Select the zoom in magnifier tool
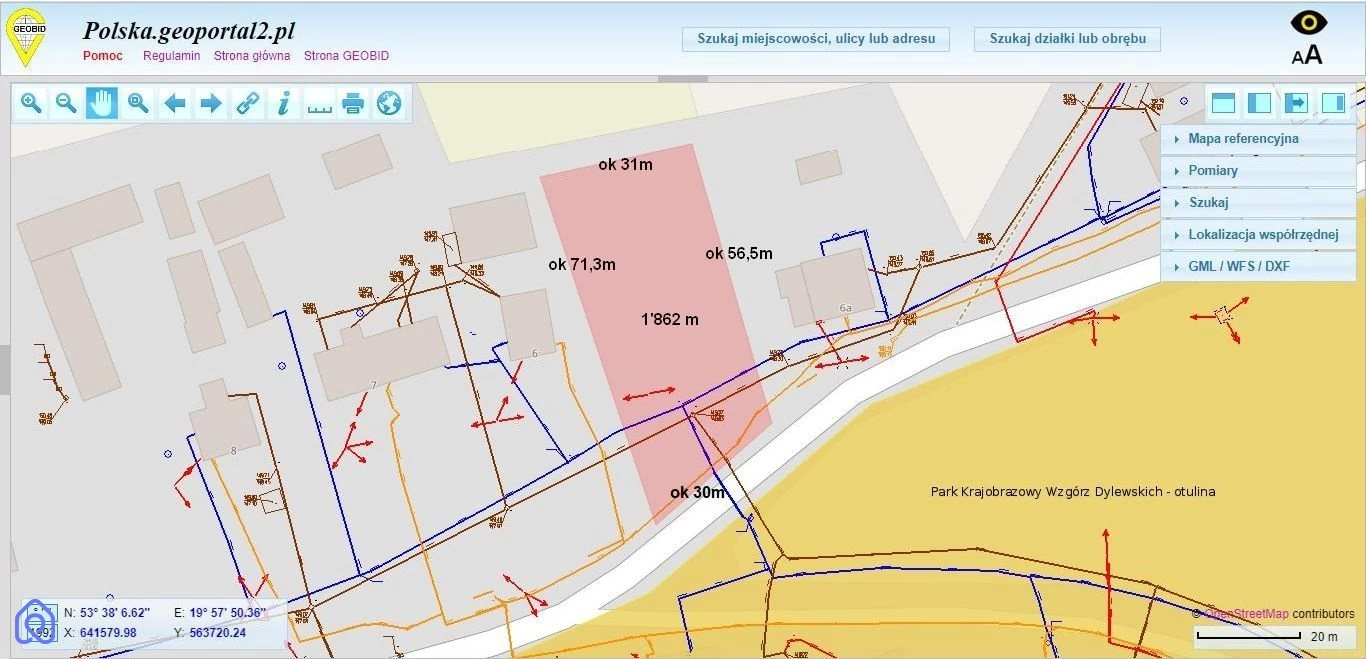Viewport: 1366px width, 659px height. (31, 103)
